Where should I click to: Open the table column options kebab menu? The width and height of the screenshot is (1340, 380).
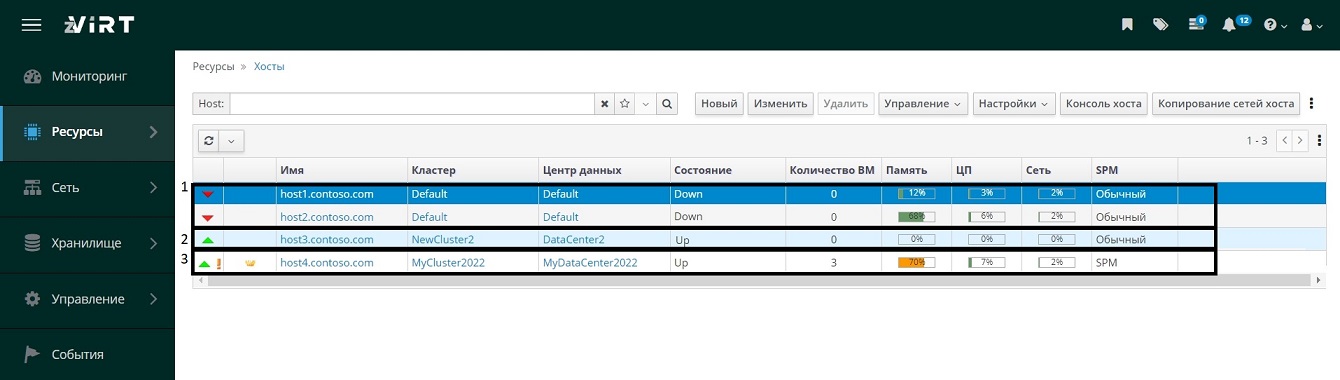pos(1320,141)
